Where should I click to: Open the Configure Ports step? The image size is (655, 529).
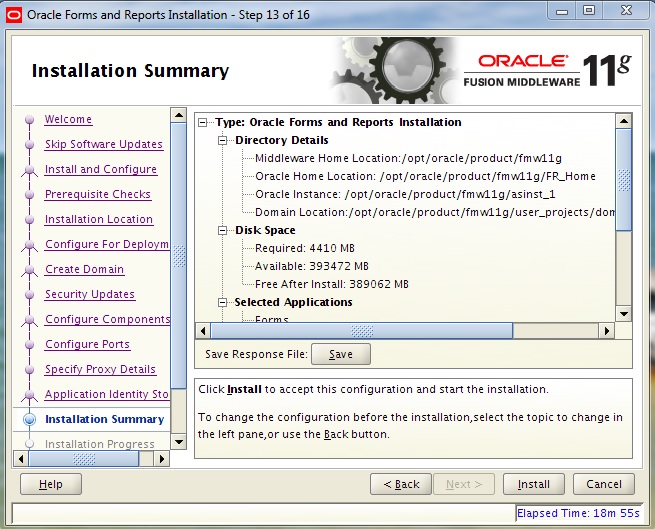click(x=87, y=345)
